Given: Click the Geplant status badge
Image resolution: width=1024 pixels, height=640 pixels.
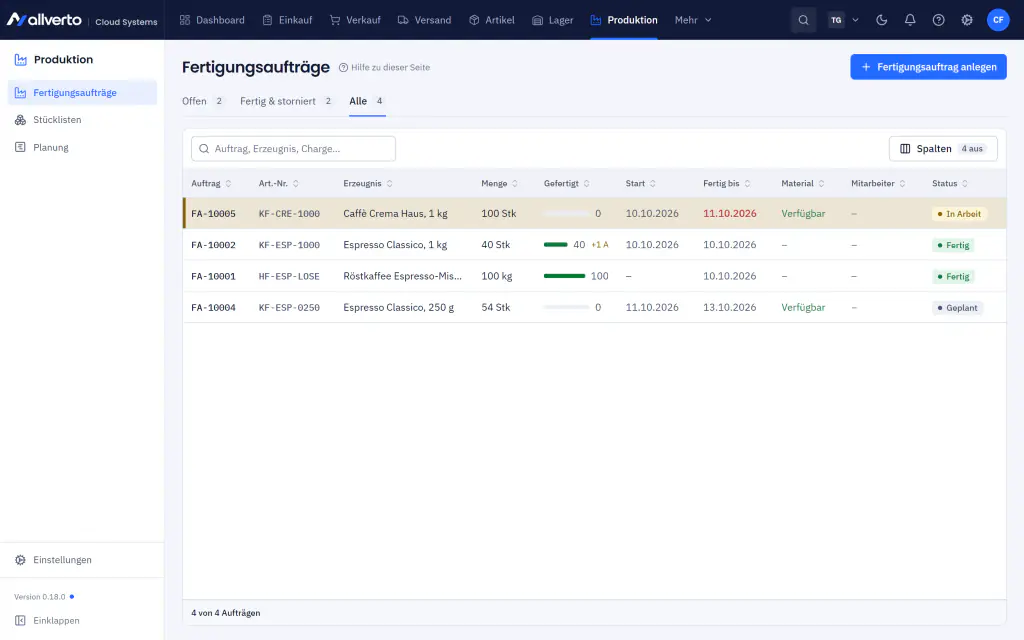Looking at the screenshot, I should (x=958, y=308).
